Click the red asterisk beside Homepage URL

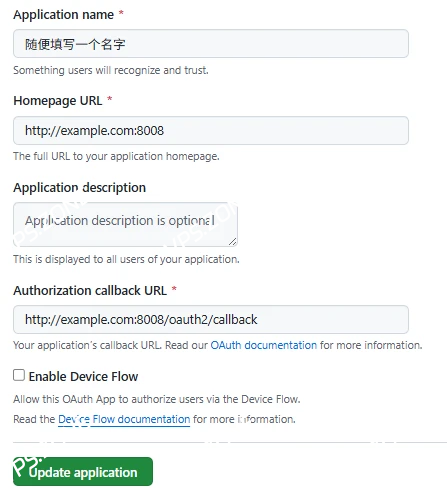[x=110, y=99]
